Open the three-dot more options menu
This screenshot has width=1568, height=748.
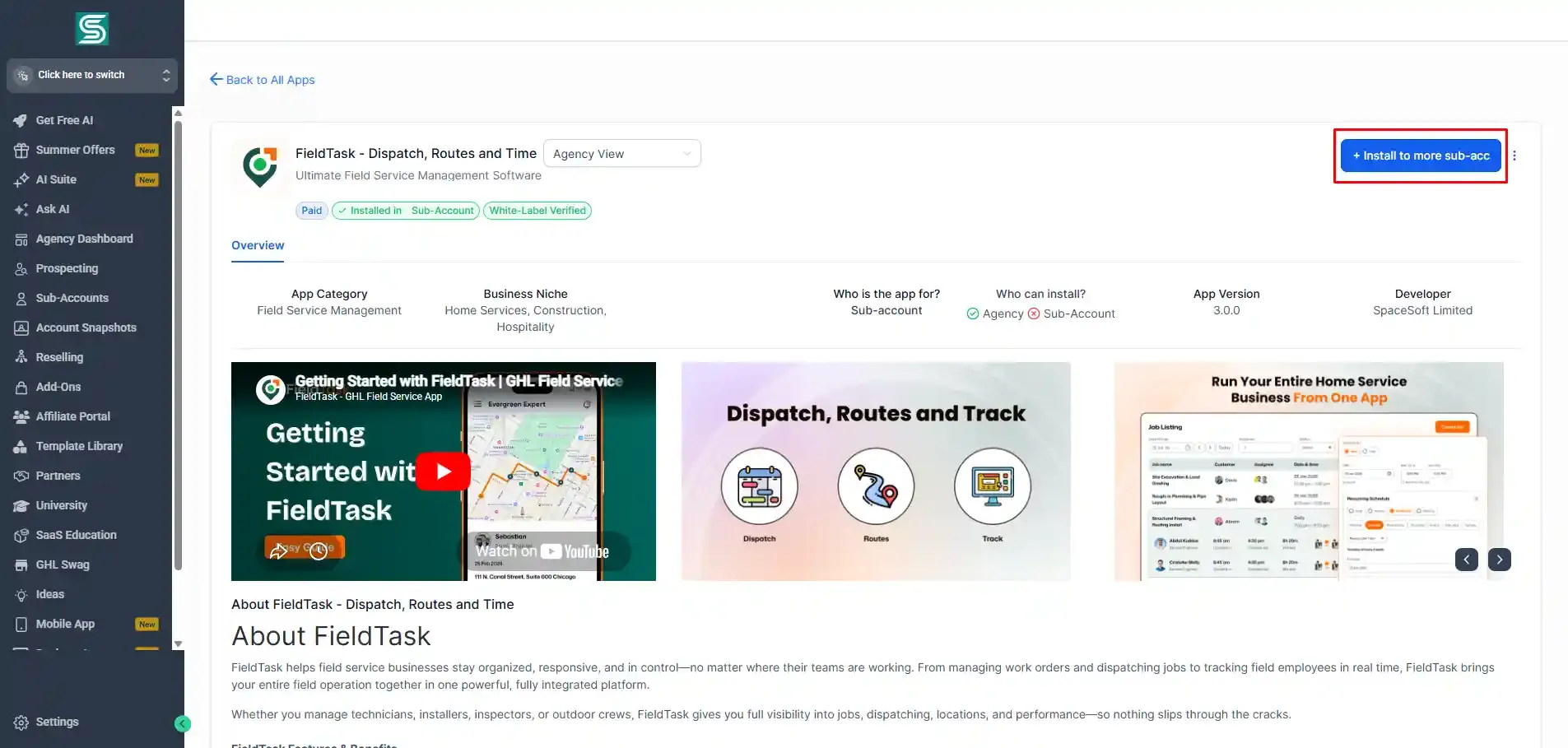tap(1514, 156)
